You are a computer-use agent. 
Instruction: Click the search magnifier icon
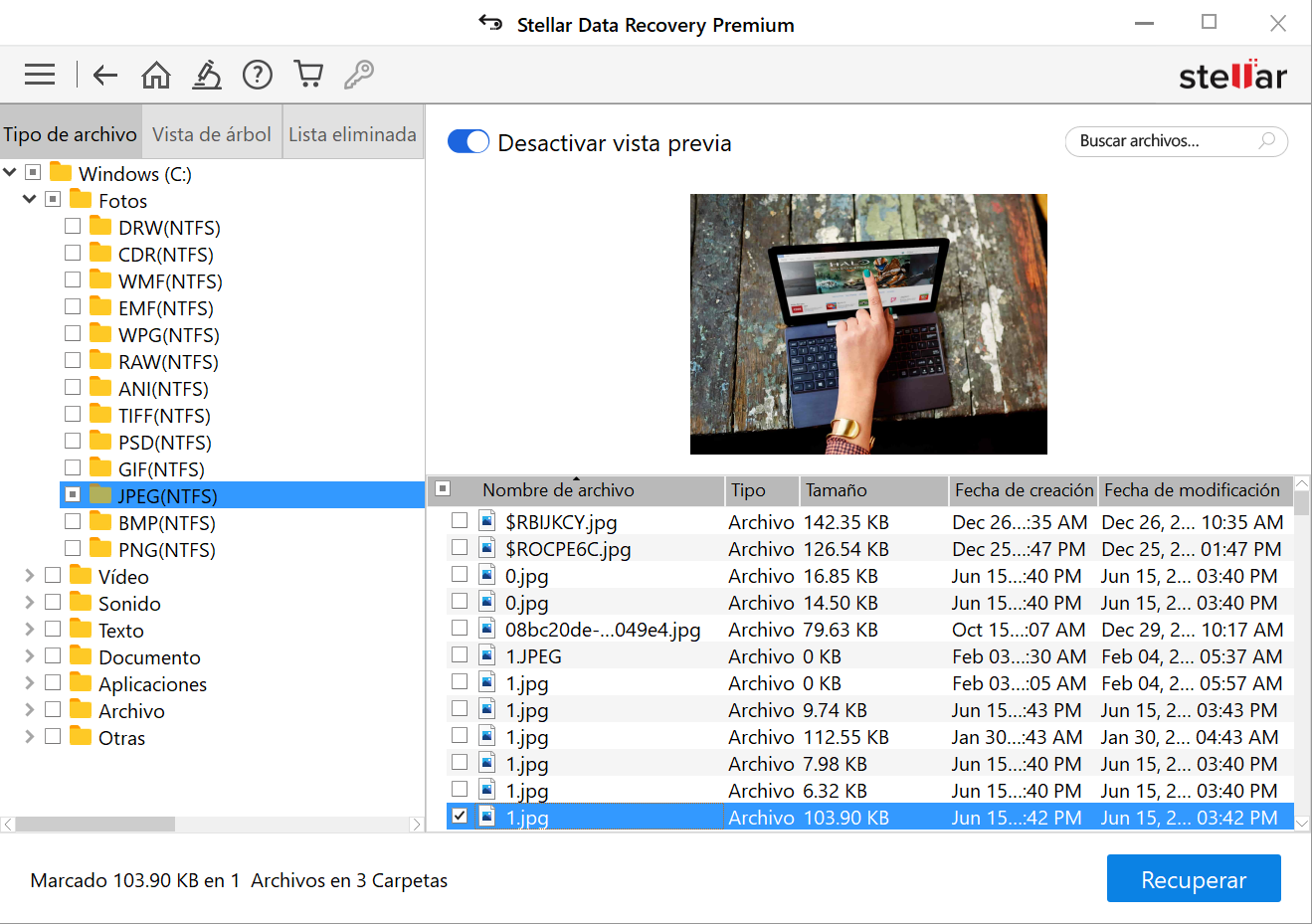pyautogui.click(x=1266, y=141)
